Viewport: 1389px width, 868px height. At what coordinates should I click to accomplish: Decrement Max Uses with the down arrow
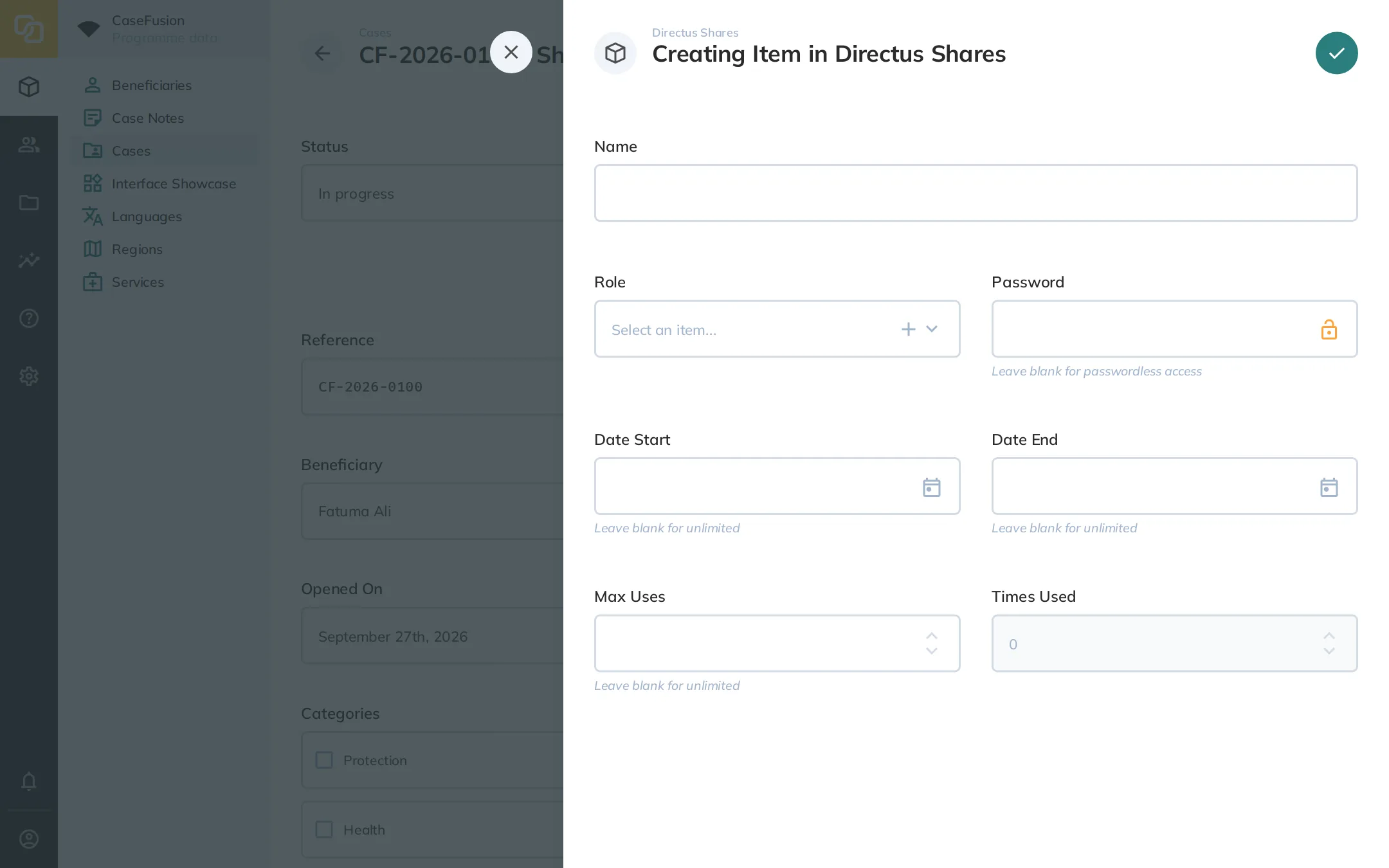coord(932,651)
